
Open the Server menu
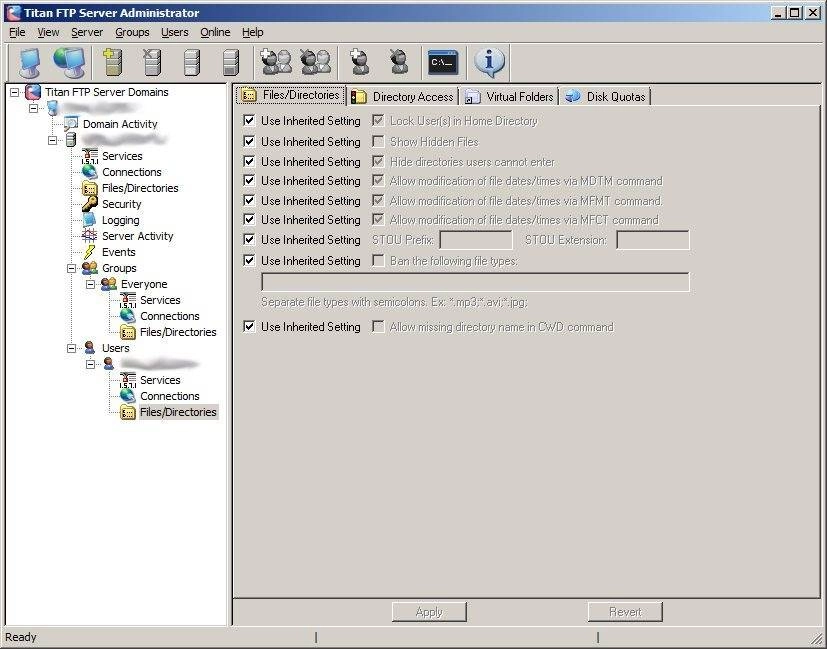(87, 32)
